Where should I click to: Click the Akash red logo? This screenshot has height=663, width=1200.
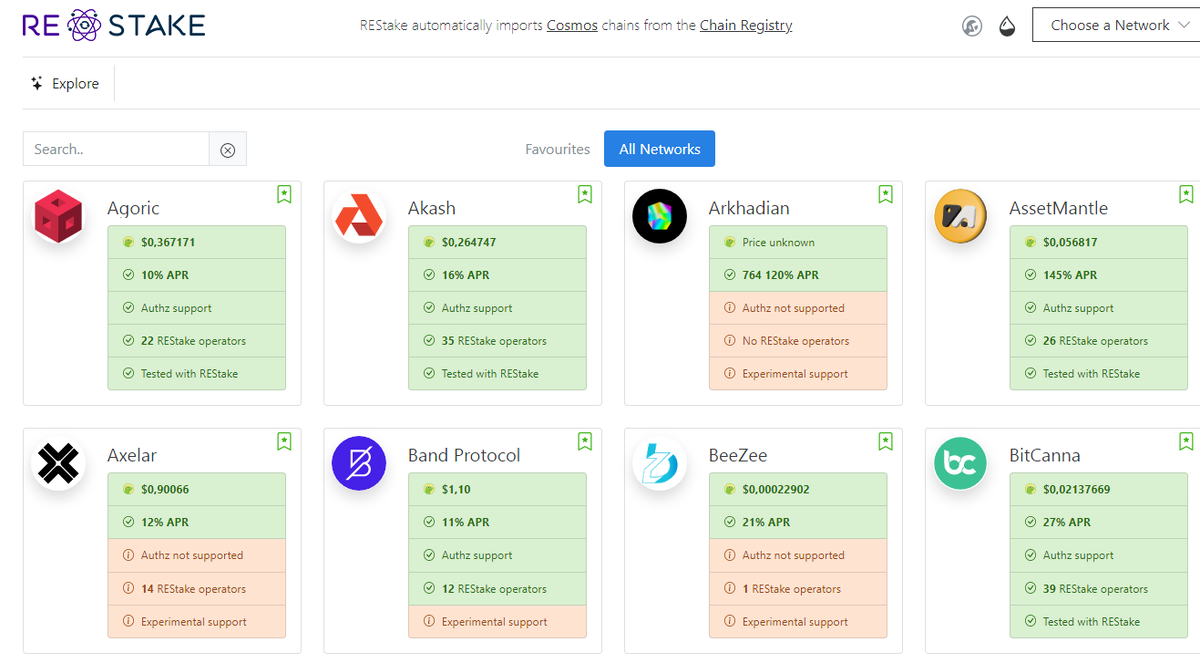pos(359,216)
